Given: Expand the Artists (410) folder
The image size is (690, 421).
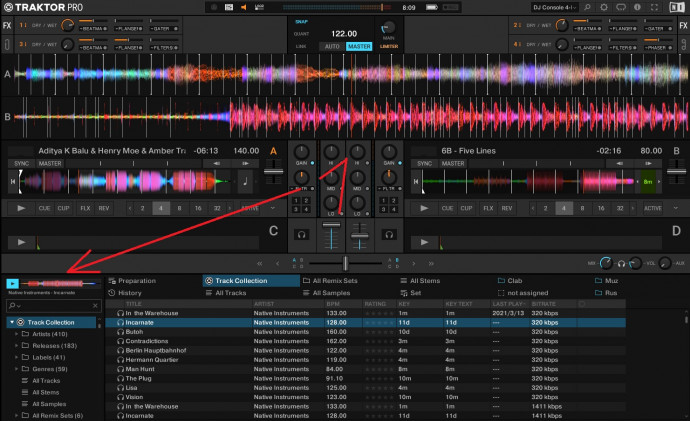Looking at the screenshot, I should click(16, 334).
